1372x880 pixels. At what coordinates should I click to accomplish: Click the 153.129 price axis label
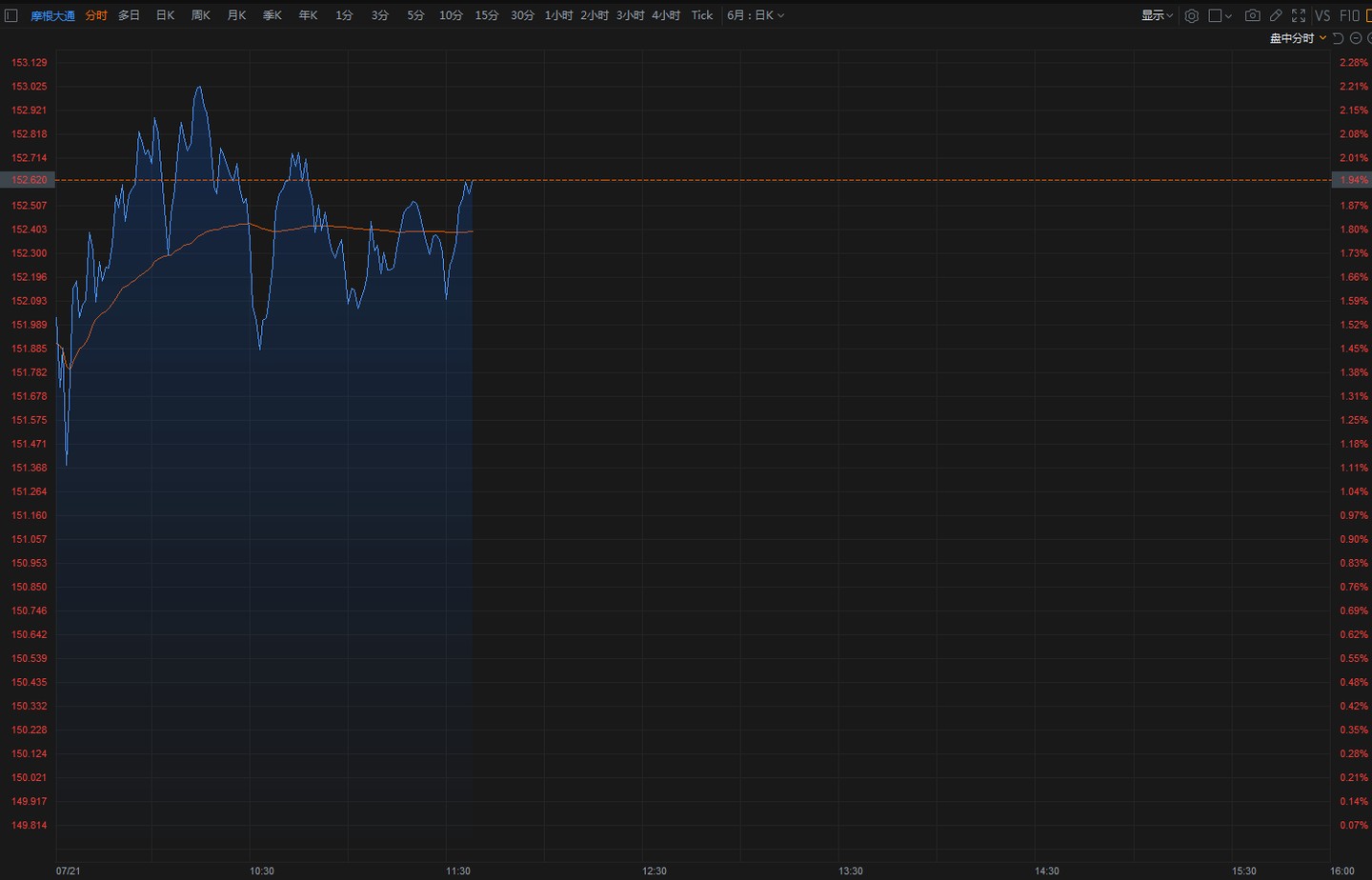(29, 63)
